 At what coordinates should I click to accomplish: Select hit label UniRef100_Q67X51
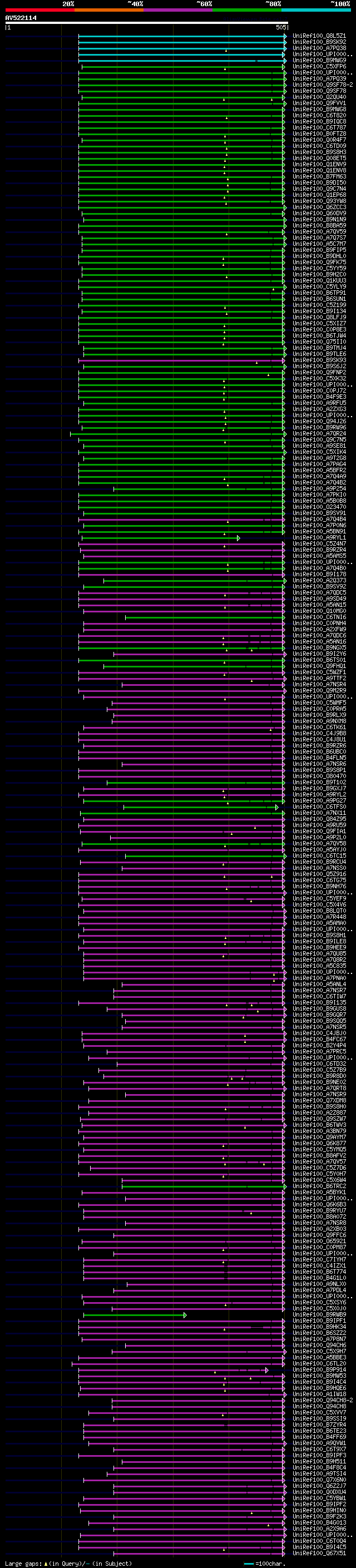click(319, 1553)
